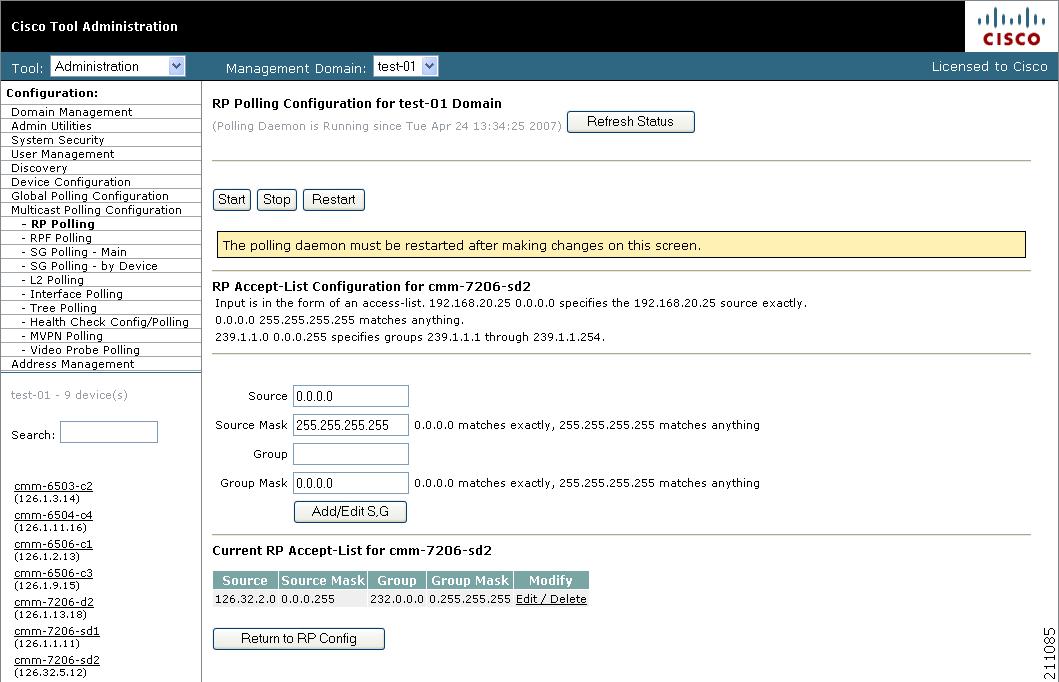Start the polling daemon
The height and width of the screenshot is (682, 1059).
(231, 199)
